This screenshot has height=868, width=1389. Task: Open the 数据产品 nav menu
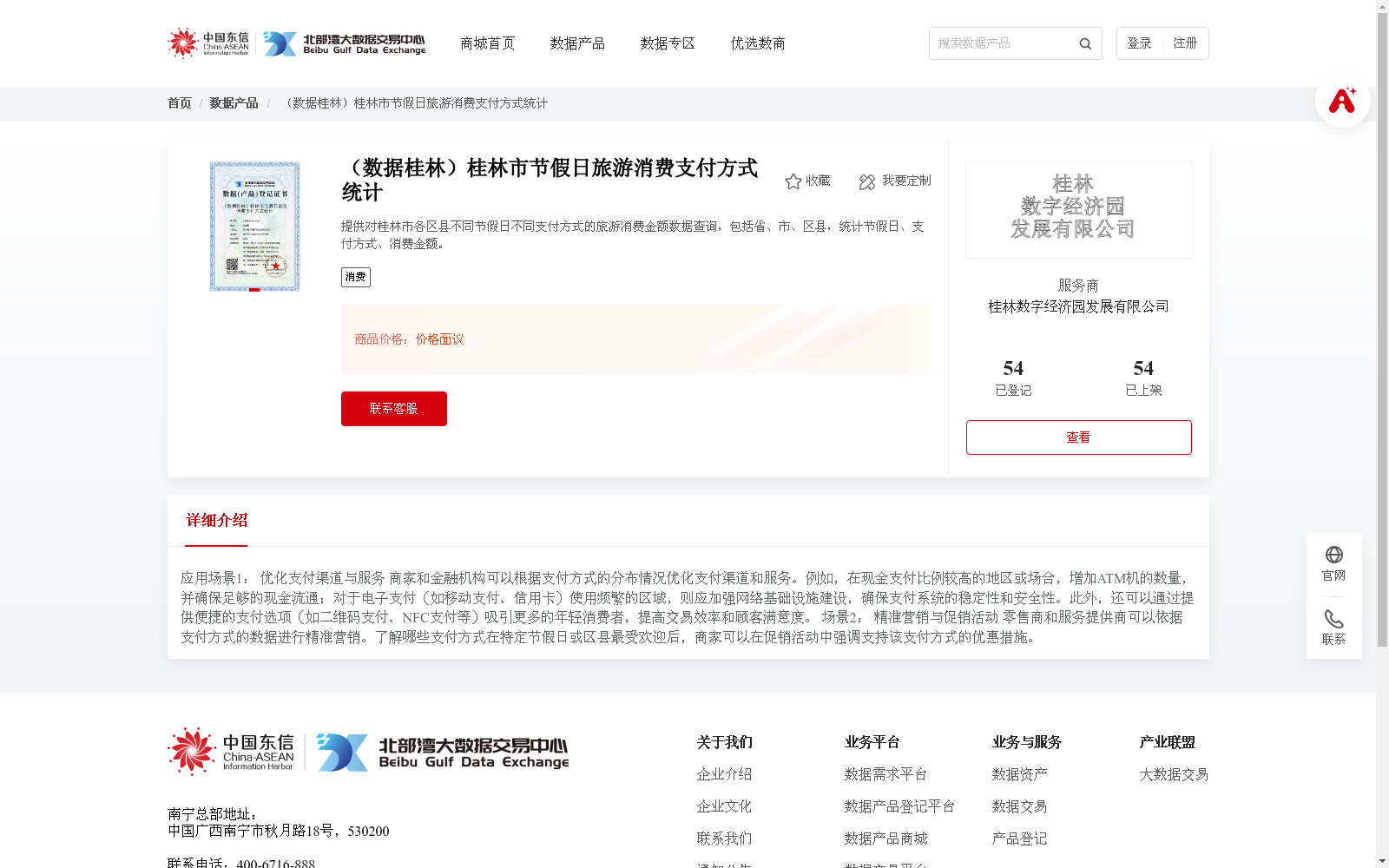coord(577,43)
